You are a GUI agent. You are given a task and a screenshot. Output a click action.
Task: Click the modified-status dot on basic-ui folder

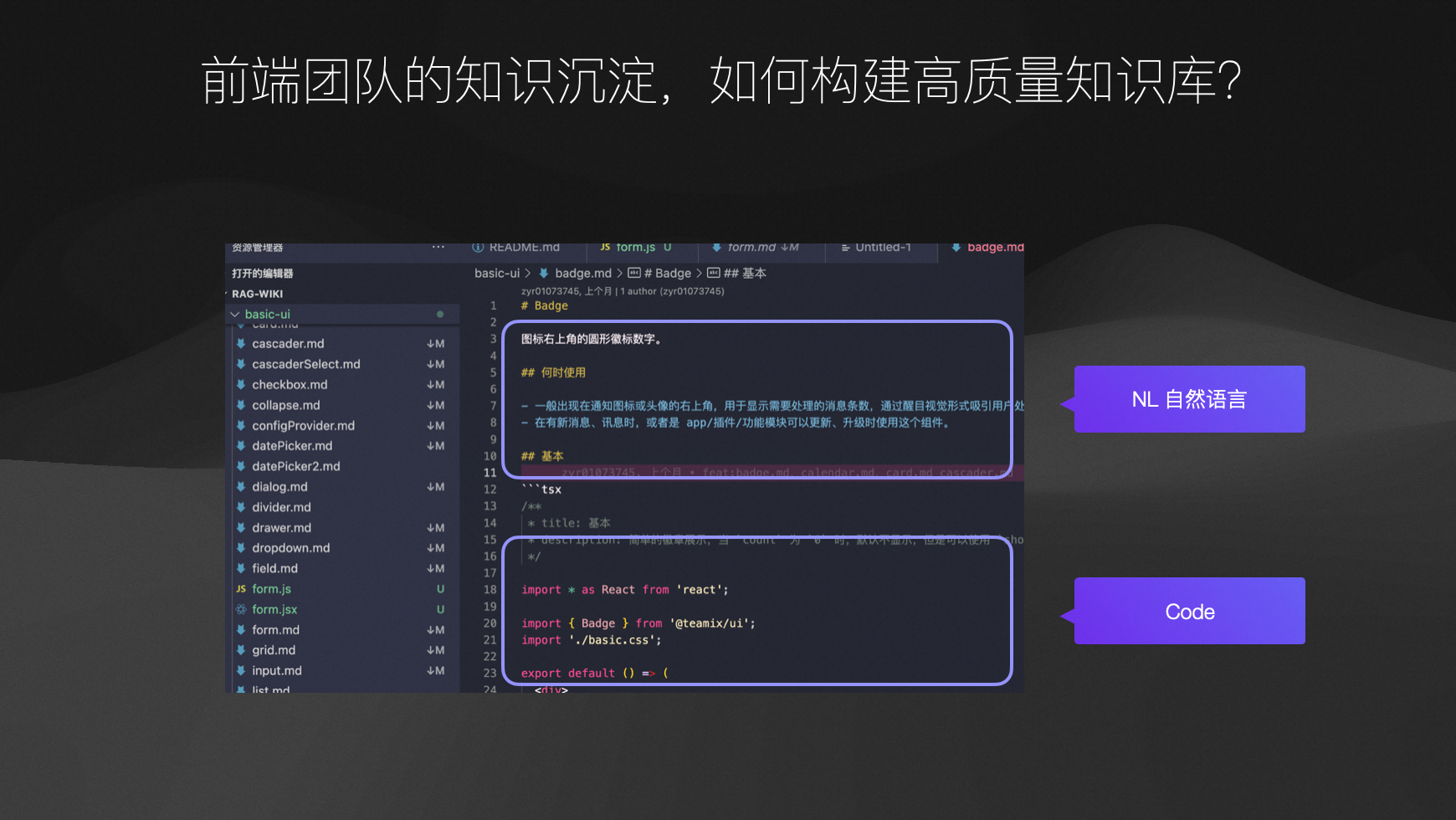pos(440,315)
